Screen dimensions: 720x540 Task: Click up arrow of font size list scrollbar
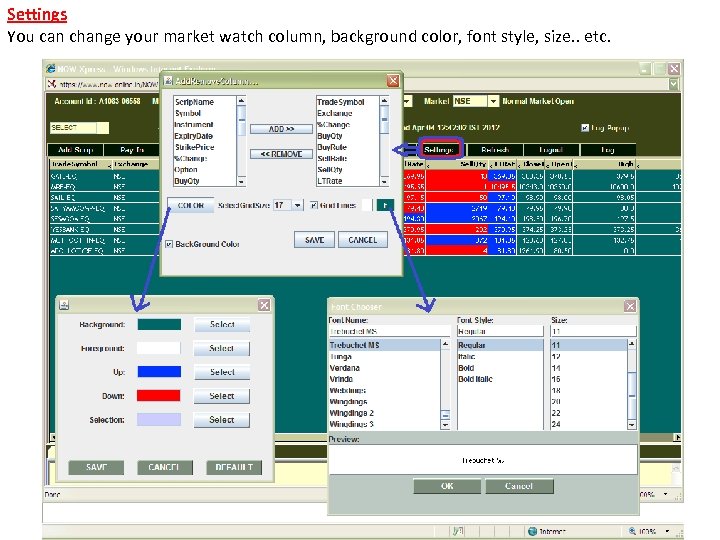point(632,343)
